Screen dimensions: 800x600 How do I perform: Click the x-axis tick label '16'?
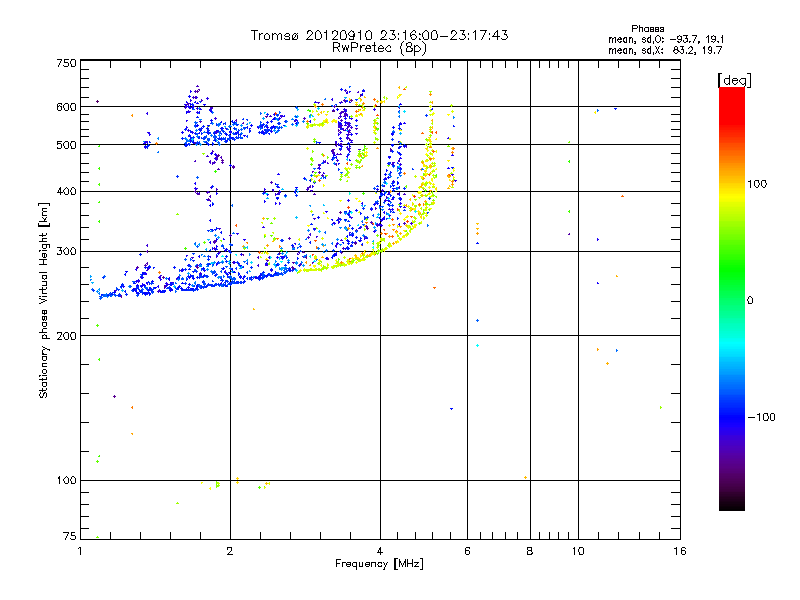point(680,551)
